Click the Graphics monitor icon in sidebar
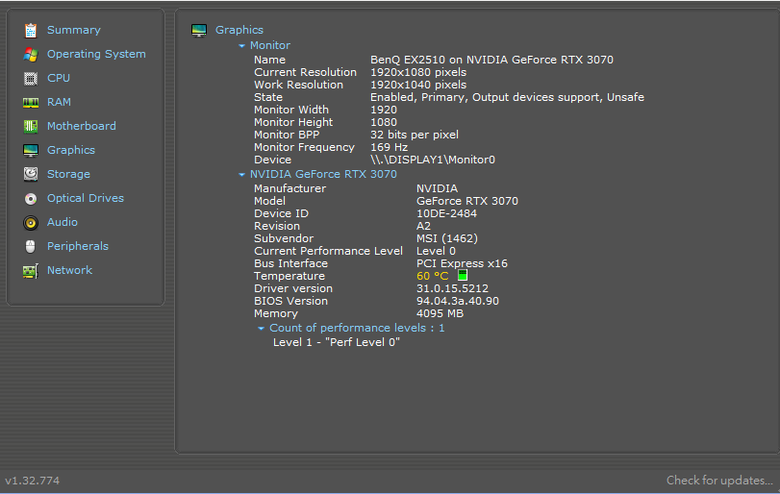 pyautogui.click(x=30, y=150)
